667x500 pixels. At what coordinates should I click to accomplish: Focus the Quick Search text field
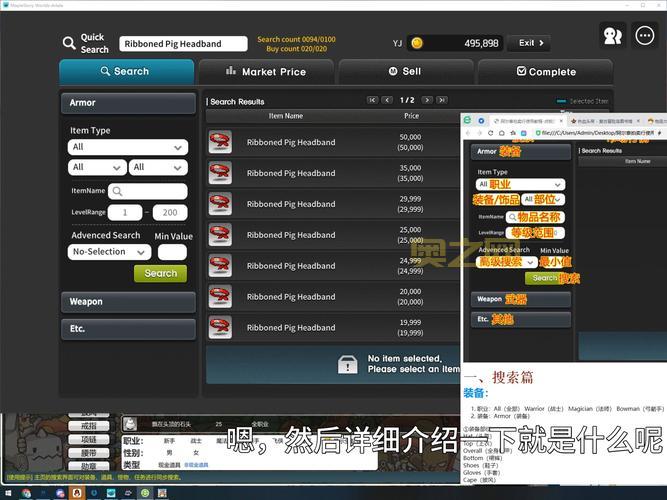click(x=183, y=44)
